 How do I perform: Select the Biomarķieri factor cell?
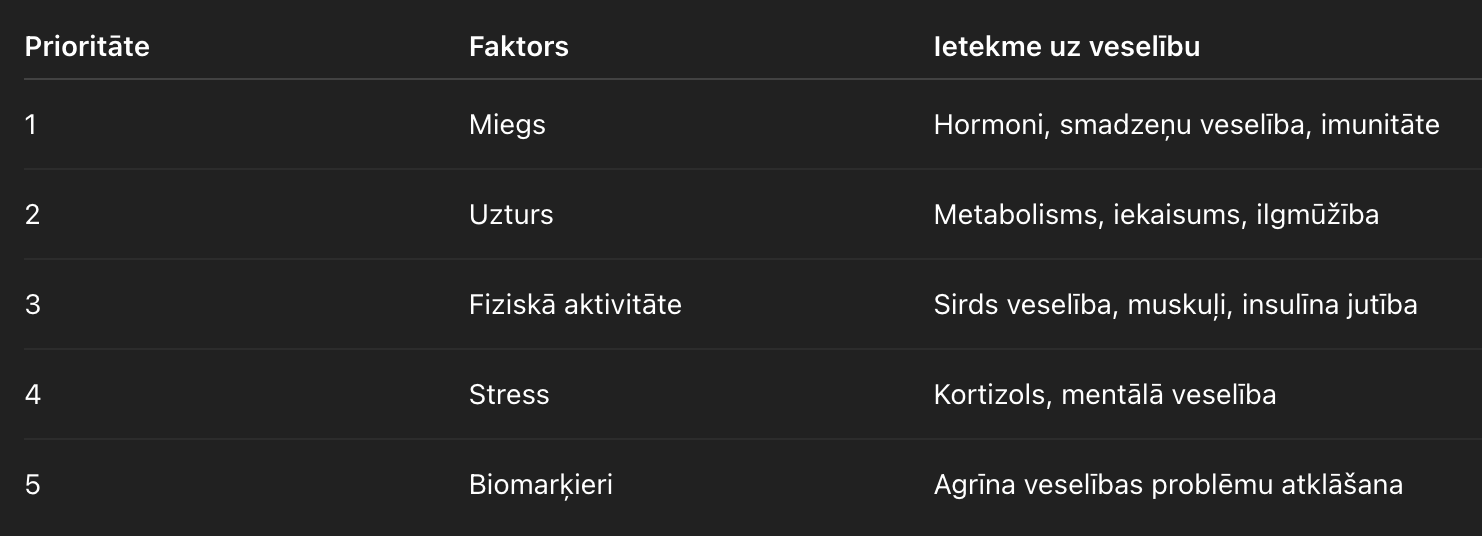[540, 485]
